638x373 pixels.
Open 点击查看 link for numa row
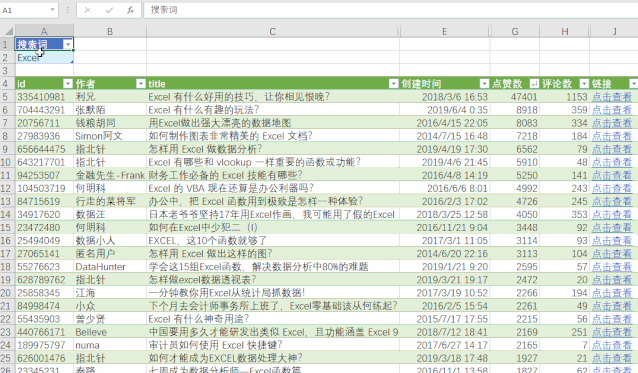click(x=612, y=345)
